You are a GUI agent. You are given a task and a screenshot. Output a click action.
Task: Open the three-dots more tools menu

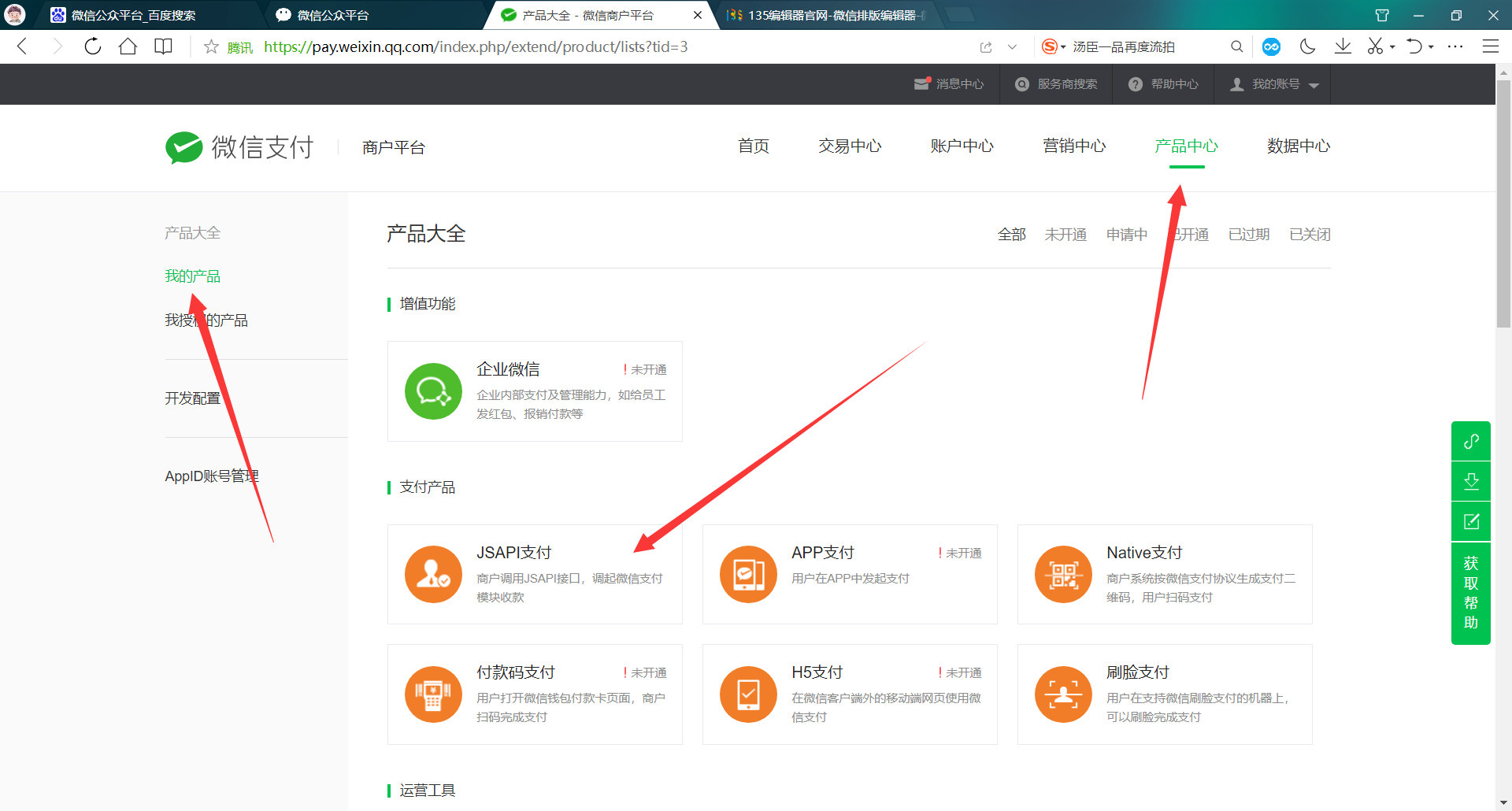1455,46
